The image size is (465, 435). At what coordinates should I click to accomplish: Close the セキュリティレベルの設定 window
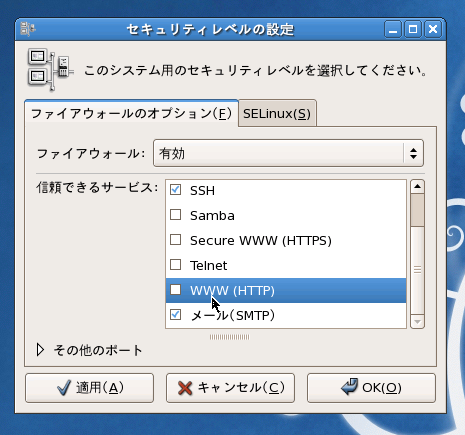click(433, 29)
